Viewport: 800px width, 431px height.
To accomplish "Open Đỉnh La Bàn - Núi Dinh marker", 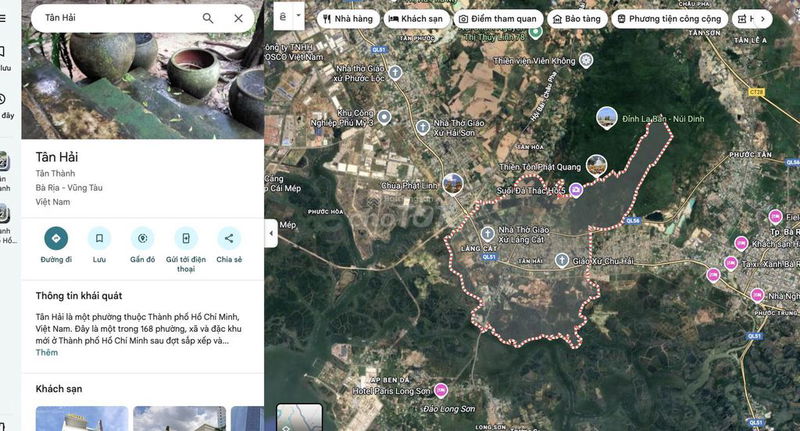I will tap(606, 118).
